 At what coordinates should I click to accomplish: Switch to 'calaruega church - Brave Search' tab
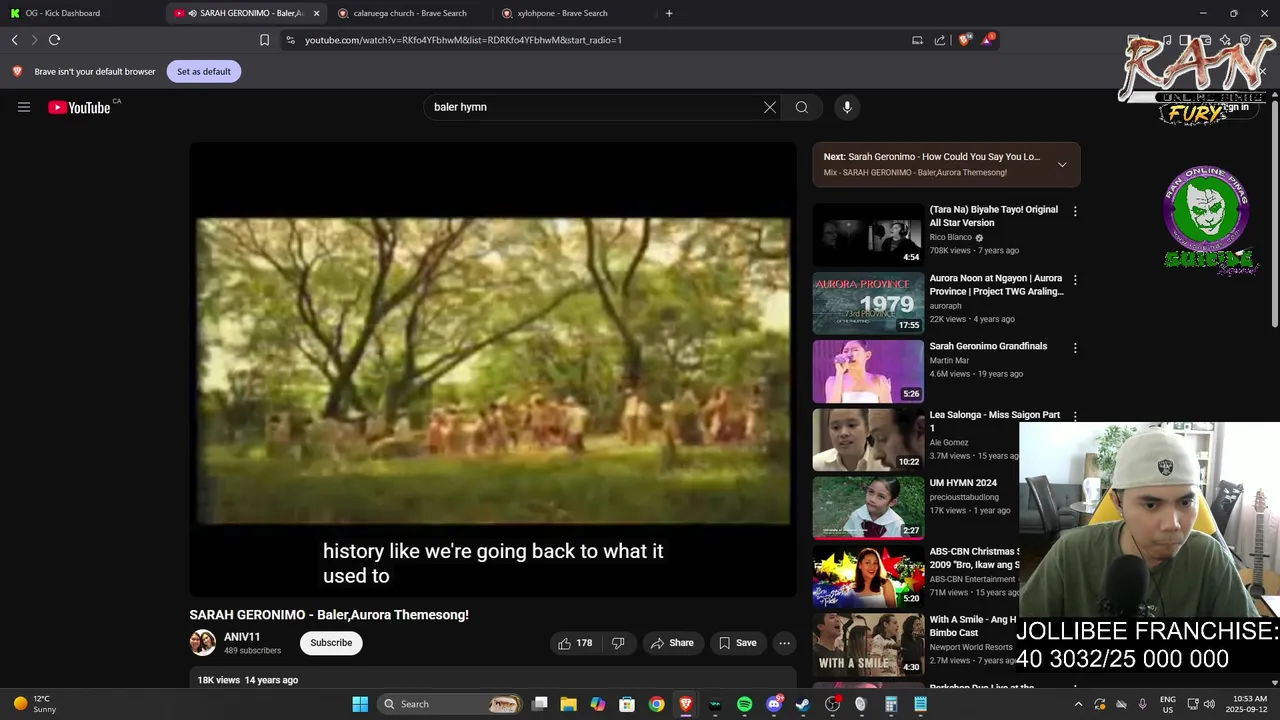(409, 13)
